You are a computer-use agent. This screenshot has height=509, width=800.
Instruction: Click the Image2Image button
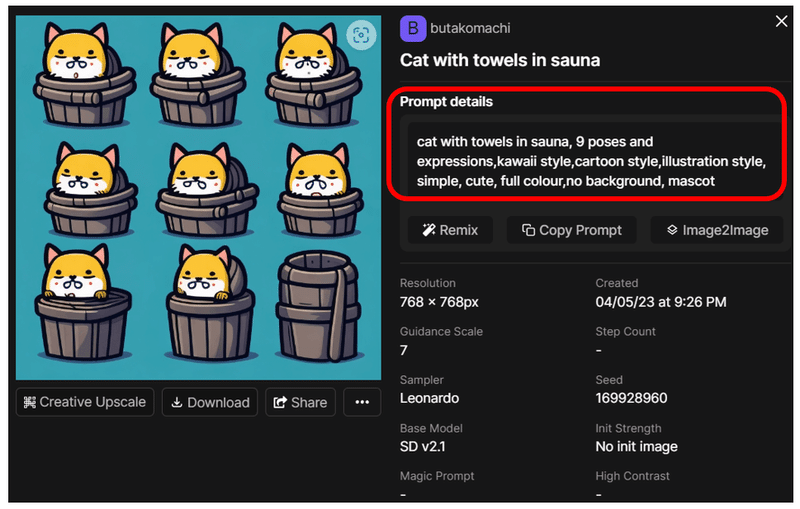click(x=717, y=230)
